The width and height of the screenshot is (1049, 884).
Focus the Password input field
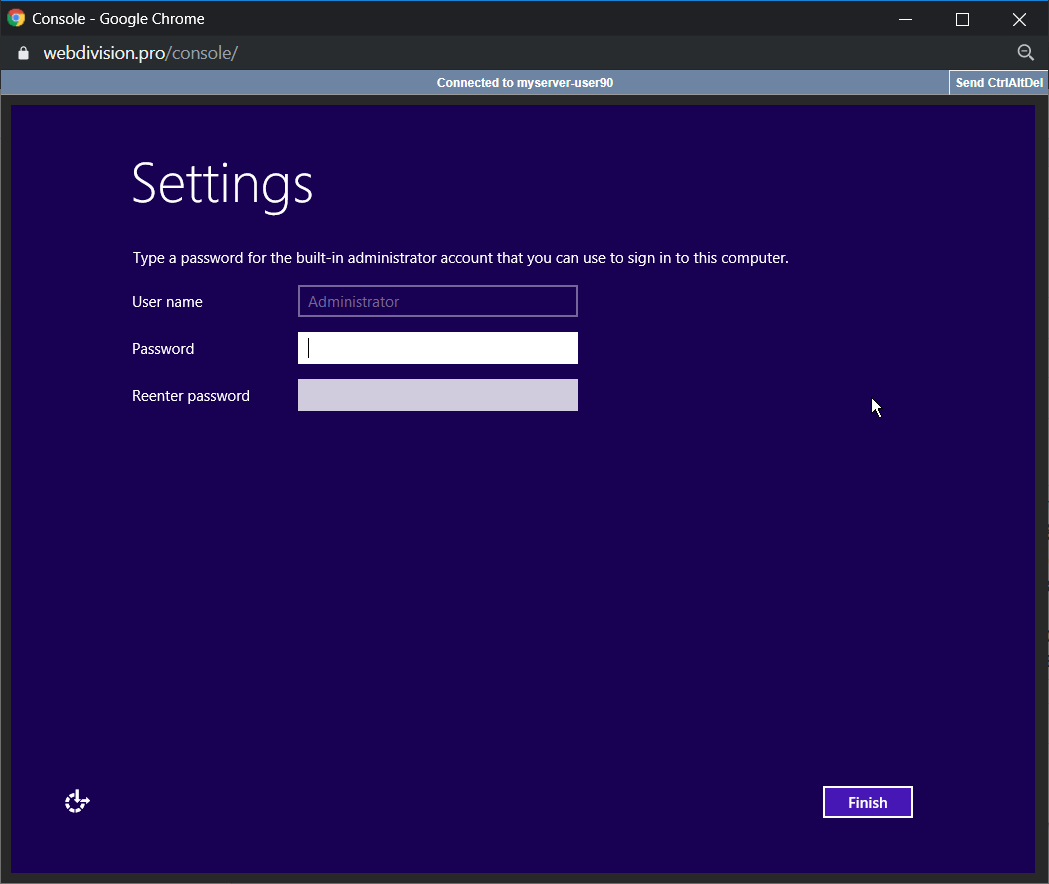coord(438,348)
